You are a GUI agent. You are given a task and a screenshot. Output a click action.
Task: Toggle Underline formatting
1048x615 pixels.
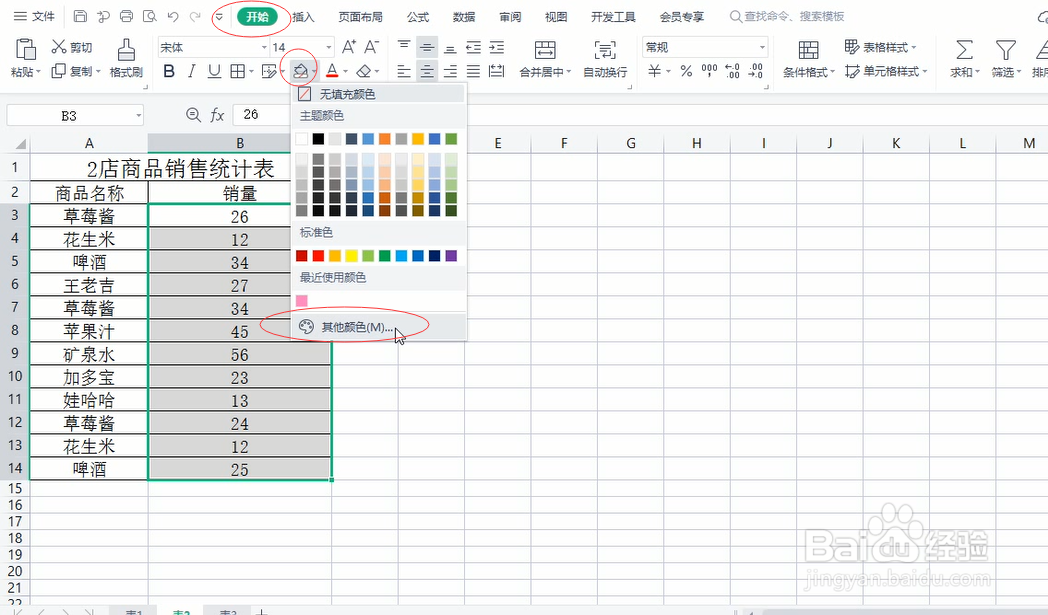coord(214,71)
